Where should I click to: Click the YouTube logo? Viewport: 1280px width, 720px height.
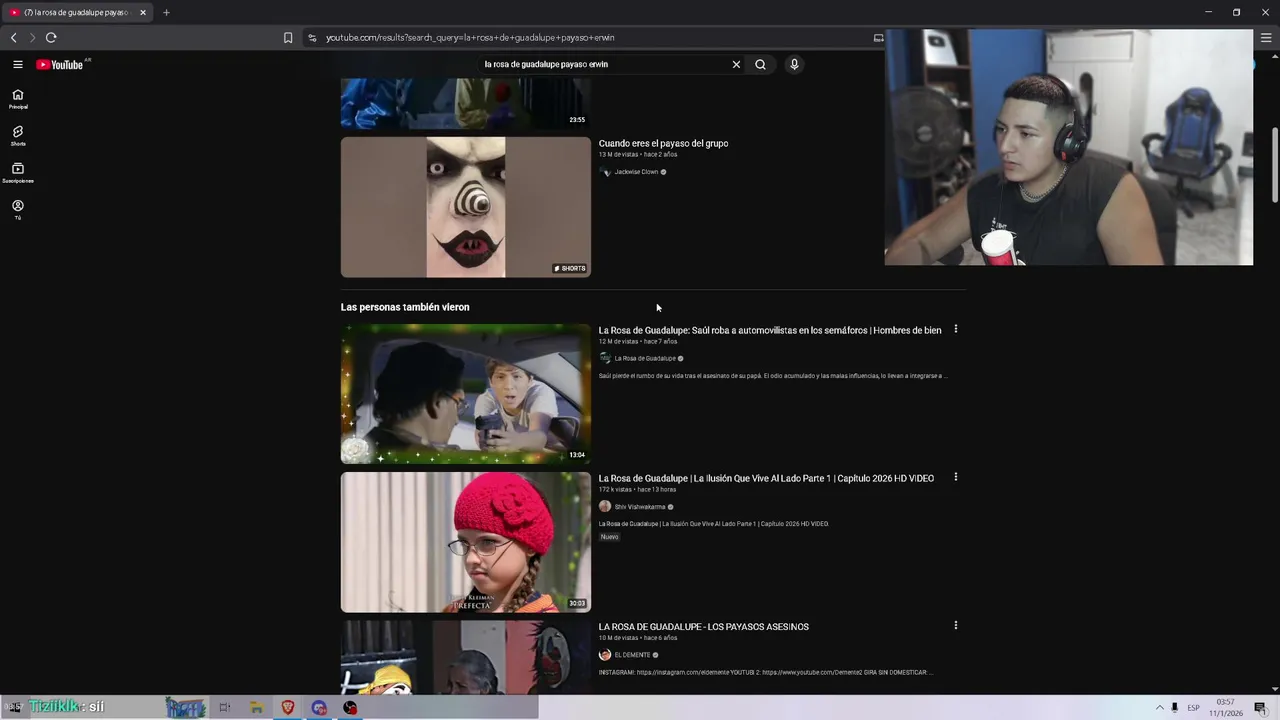pos(61,64)
